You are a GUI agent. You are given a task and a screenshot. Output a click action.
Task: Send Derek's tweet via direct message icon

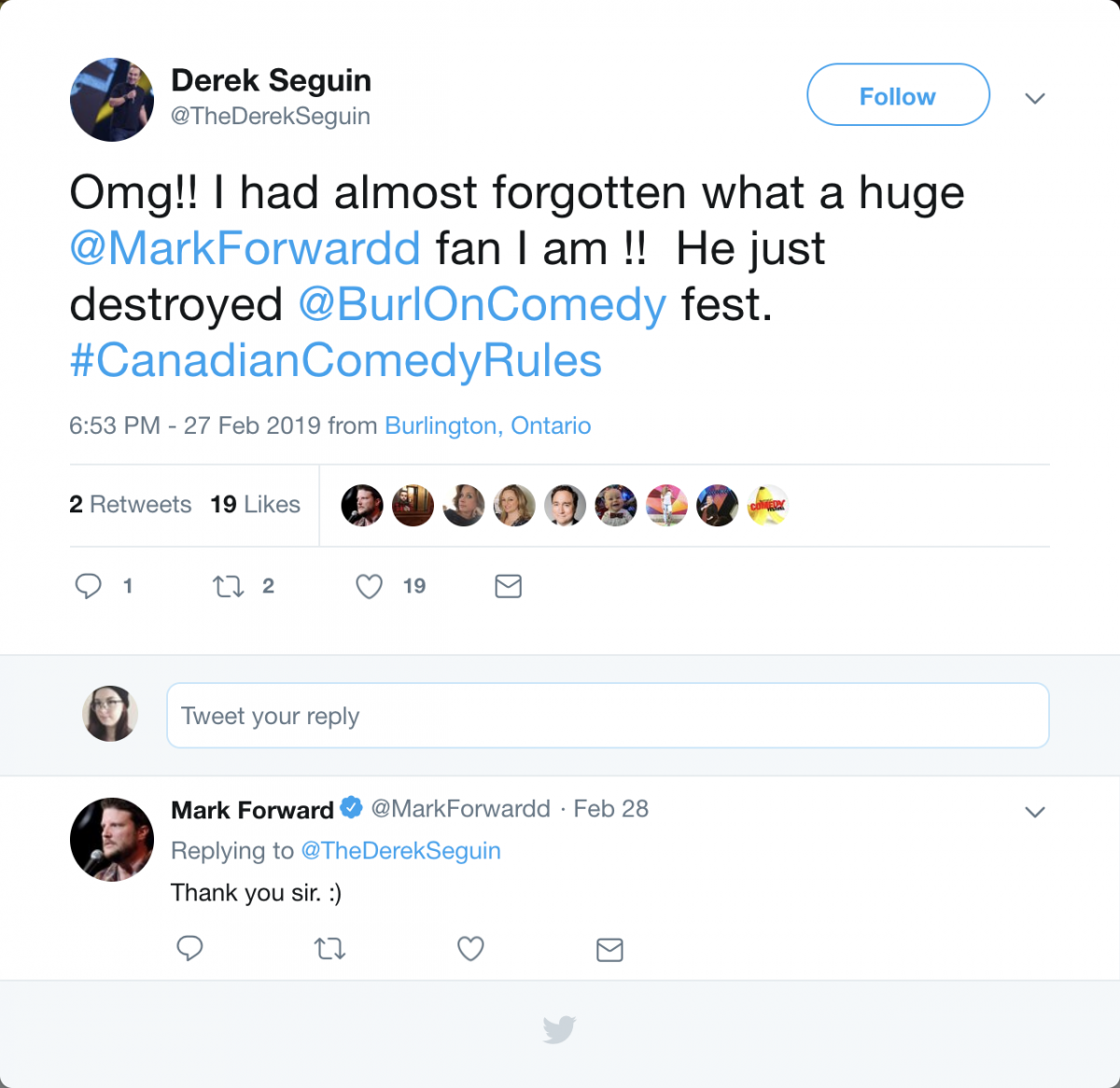(x=508, y=586)
